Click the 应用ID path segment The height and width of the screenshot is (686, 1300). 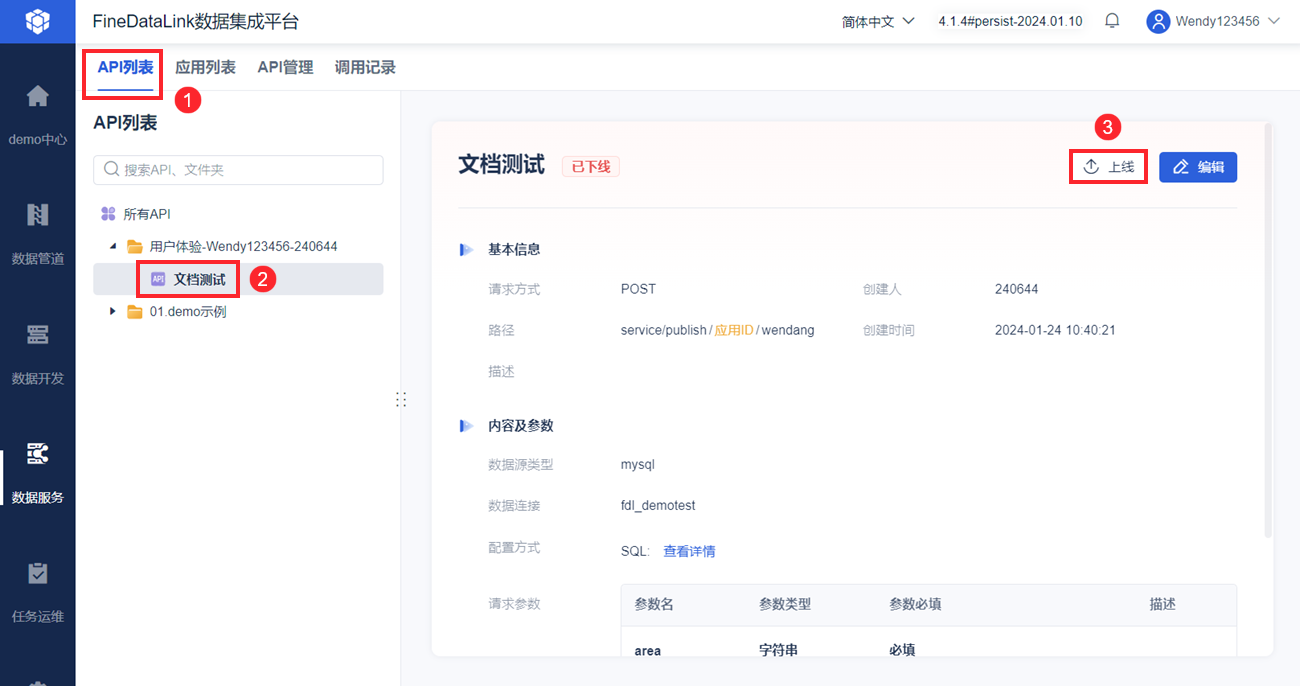coord(733,330)
